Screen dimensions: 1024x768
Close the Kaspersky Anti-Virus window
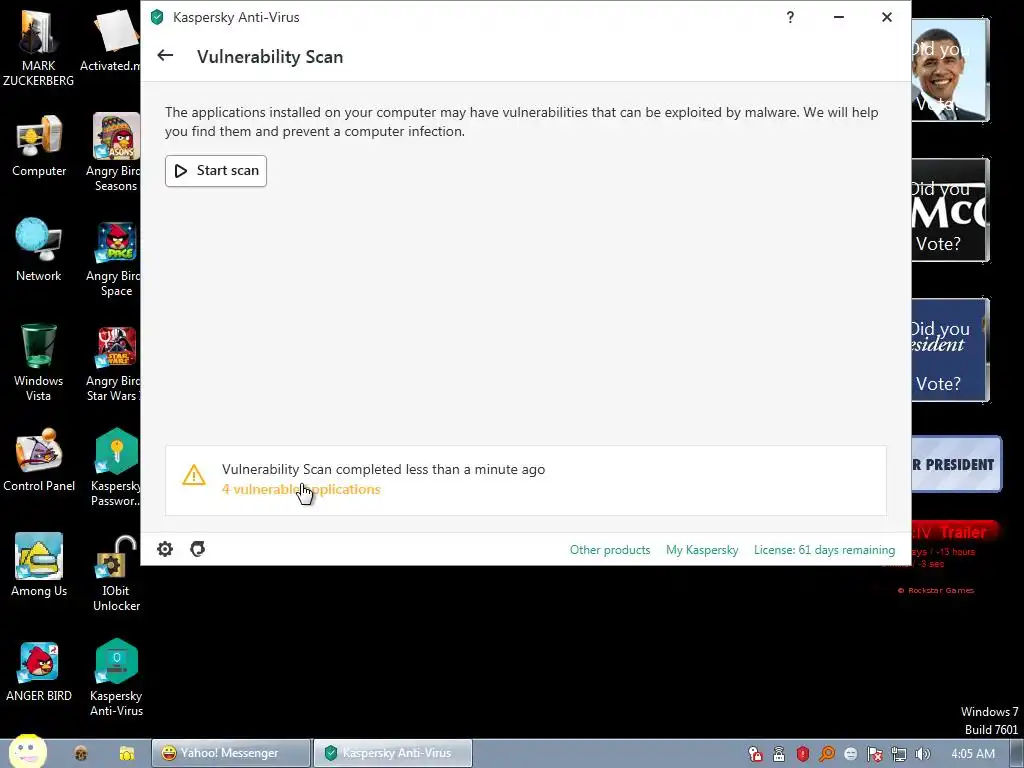click(x=886, y=18)
